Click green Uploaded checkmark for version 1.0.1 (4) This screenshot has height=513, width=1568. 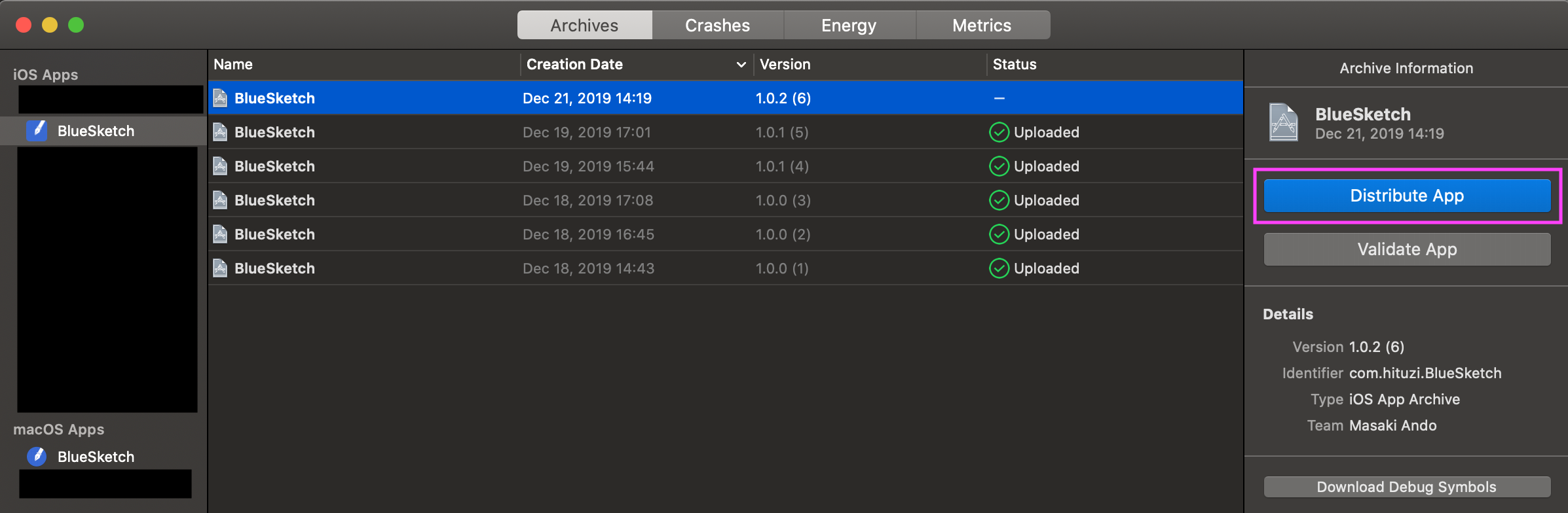click(x=999, y=166)
